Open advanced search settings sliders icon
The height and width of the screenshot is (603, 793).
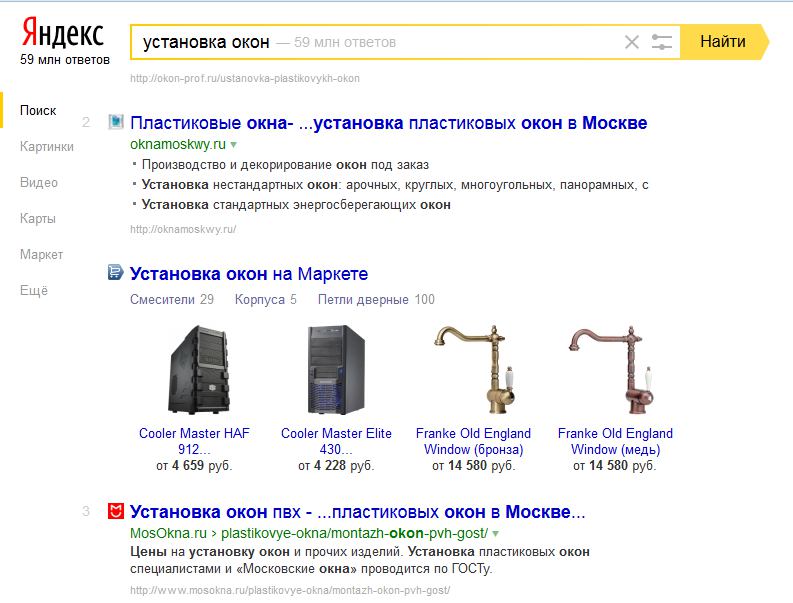click(662, 42)
